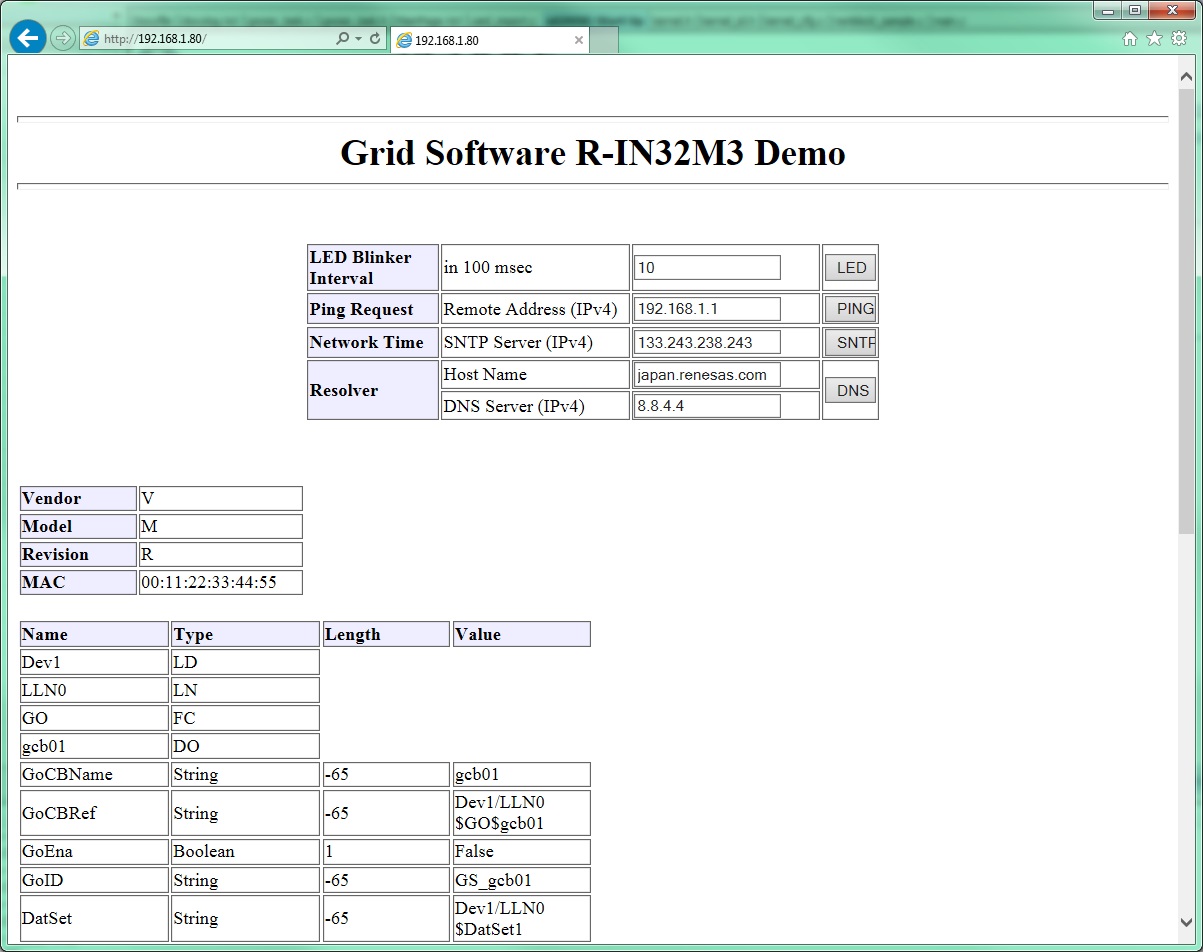The height and width of the screenshot is (952, 1203).
Task: Click the "in 100 msec" cell
Action: (x=535, y=268)
